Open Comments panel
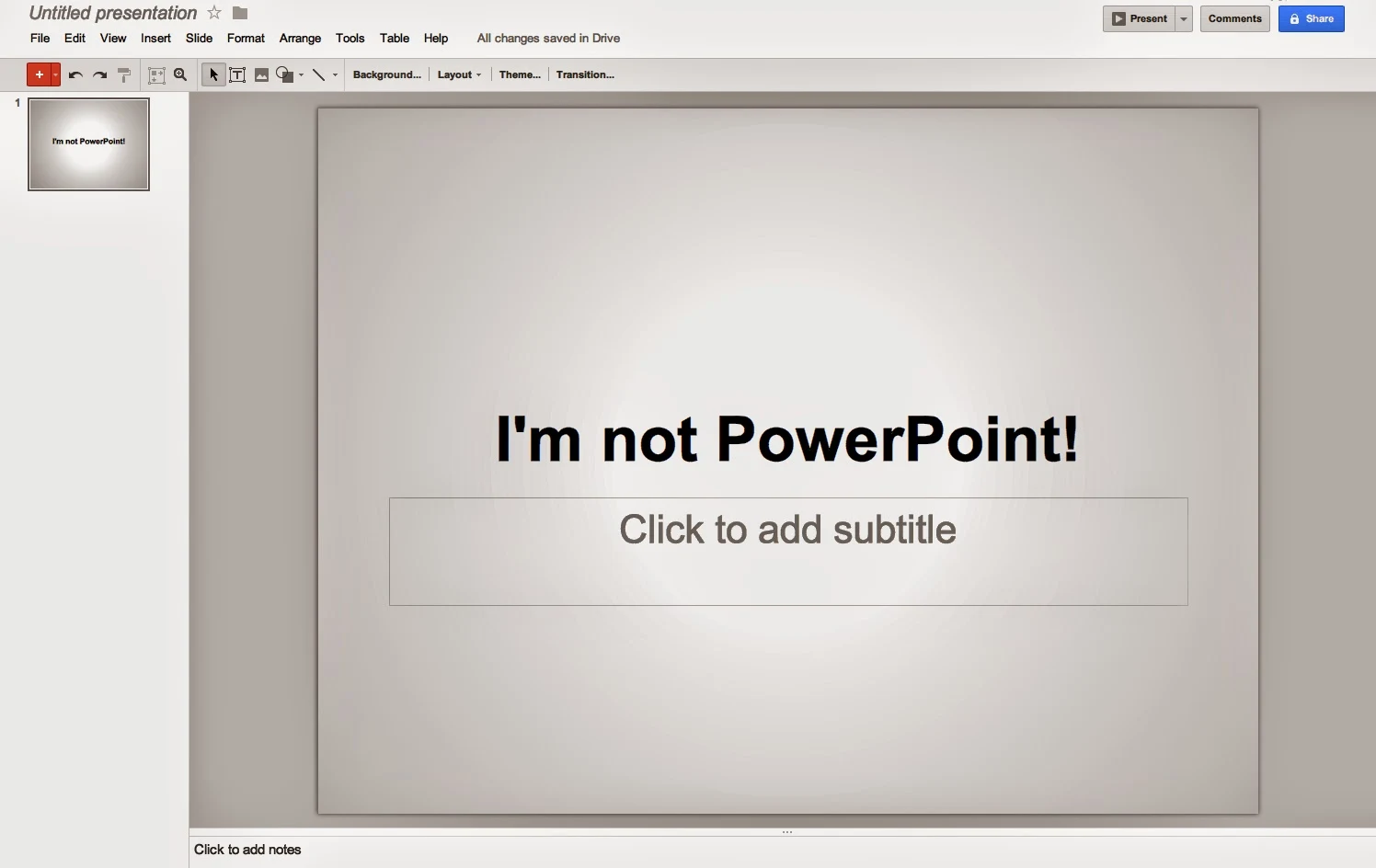The image size is (1376, 868). (x=1234, y=18)
